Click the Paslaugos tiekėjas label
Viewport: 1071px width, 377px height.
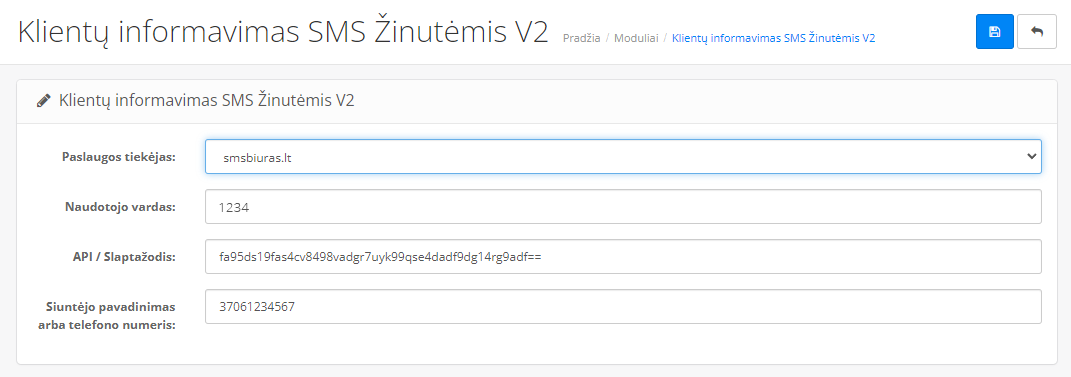point(119,157)
